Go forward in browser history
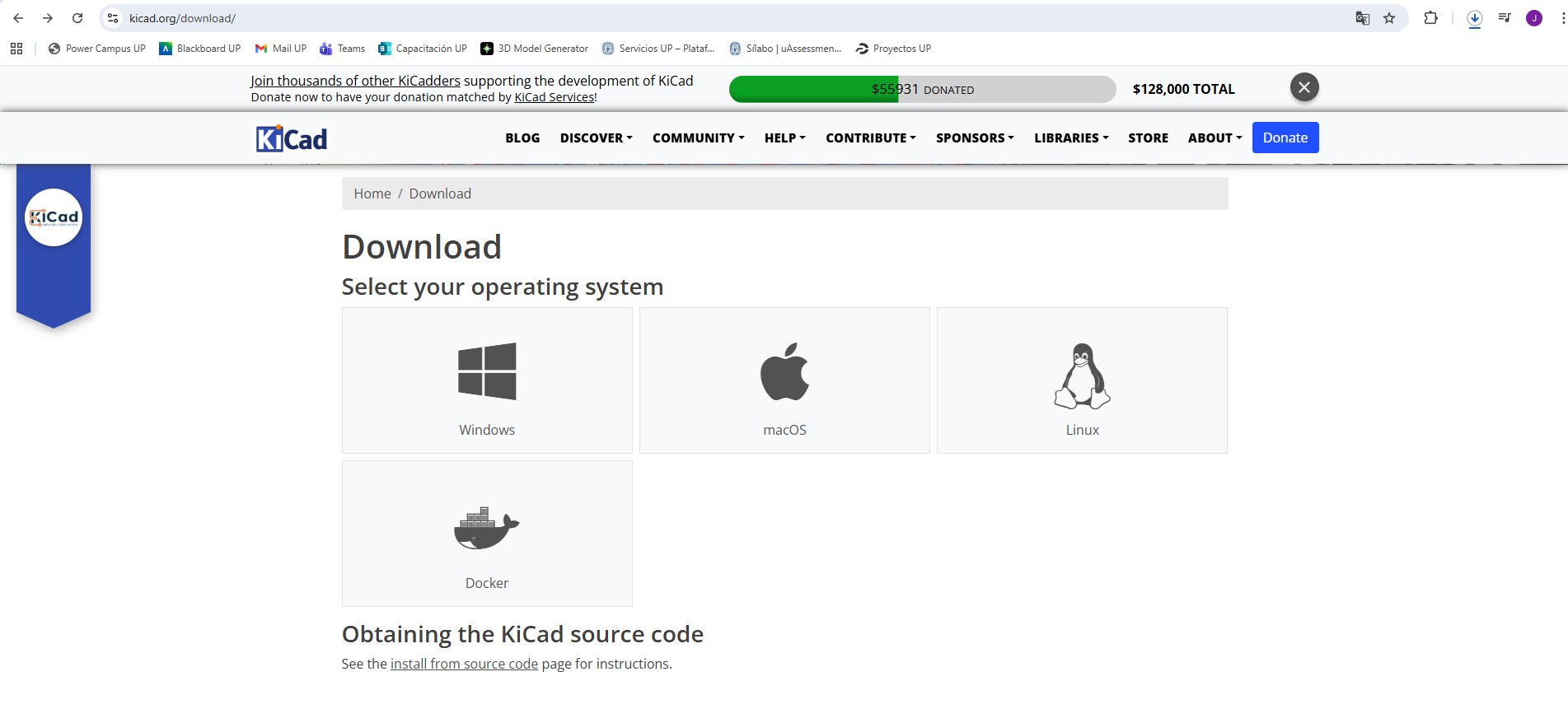The image size is (1568, 723). (x=48, y=18)
